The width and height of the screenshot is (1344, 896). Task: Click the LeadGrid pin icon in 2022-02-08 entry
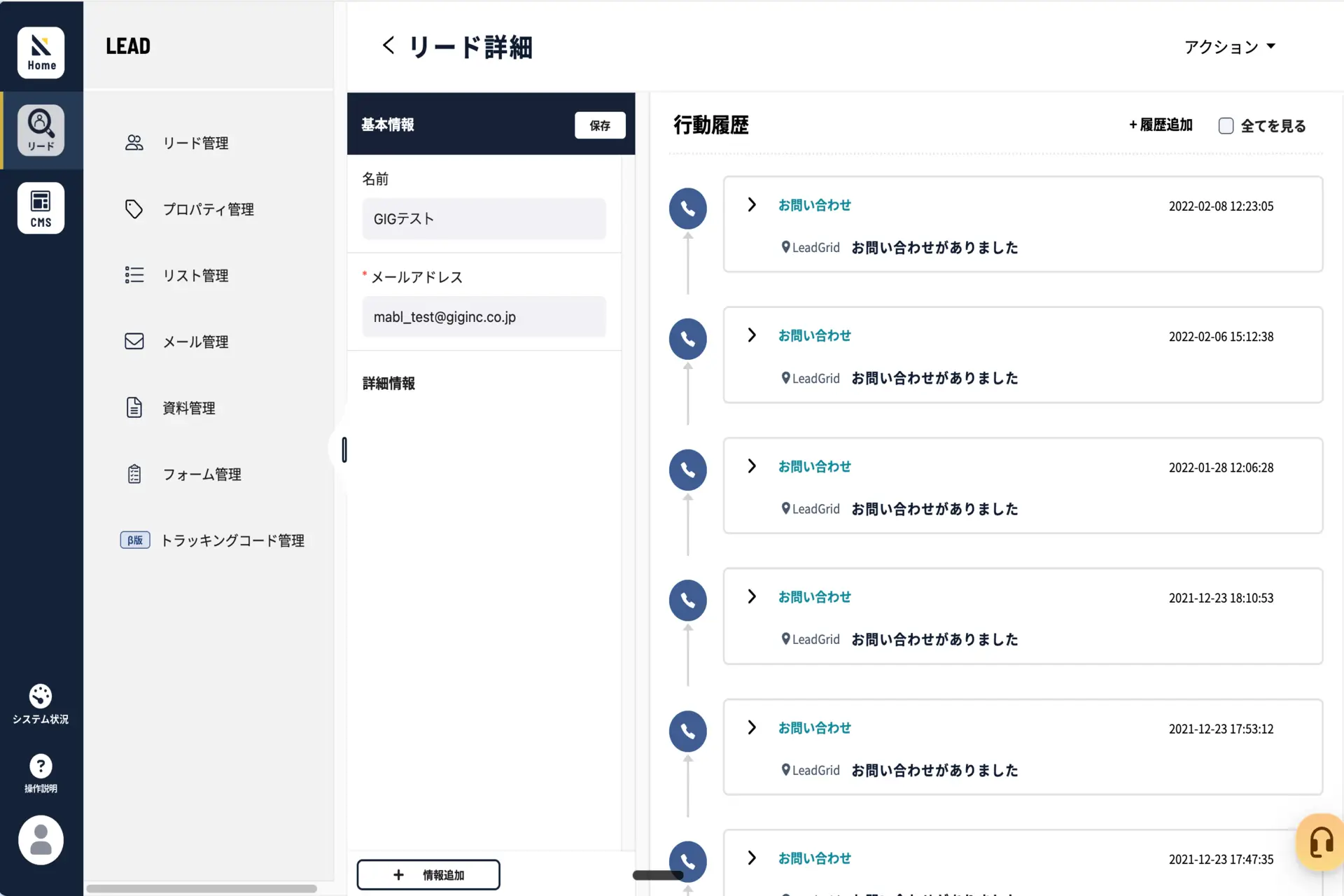(x=785, y=247)
